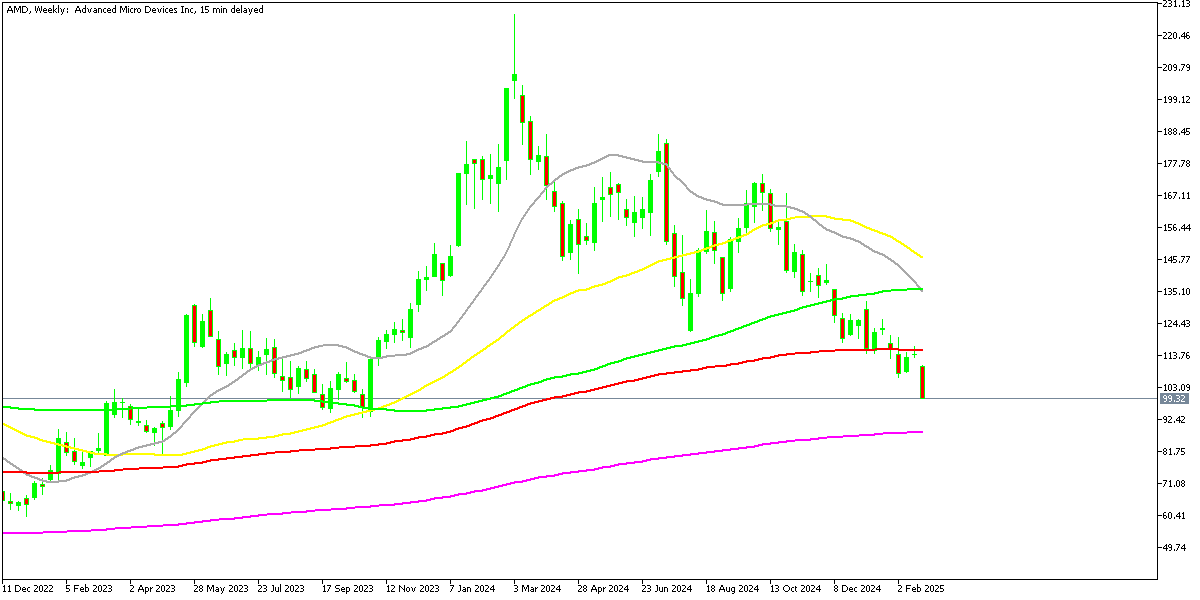Click the 113.76 price label

[x=1177, y=356]
